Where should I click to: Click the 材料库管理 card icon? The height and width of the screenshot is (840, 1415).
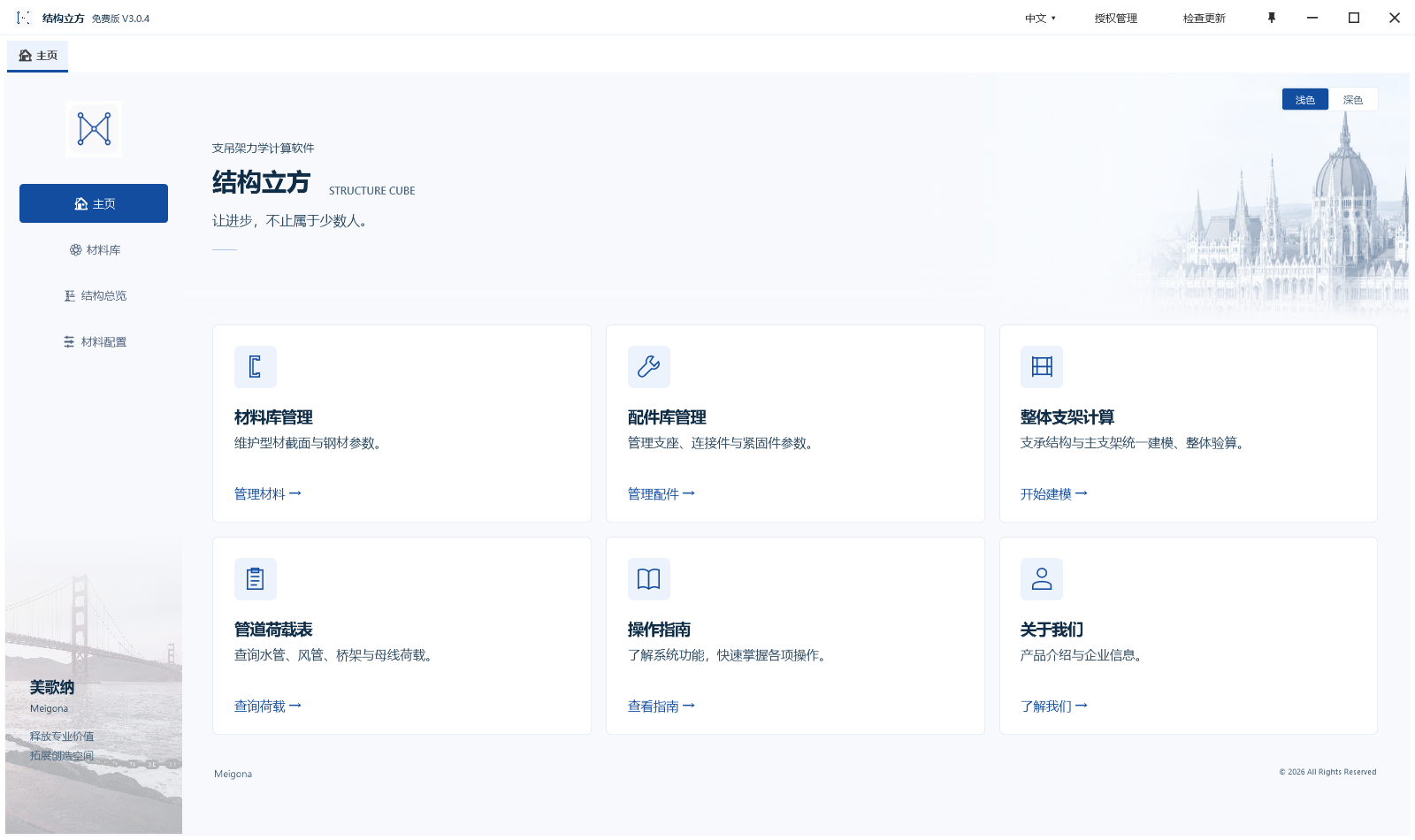(256, 367)
